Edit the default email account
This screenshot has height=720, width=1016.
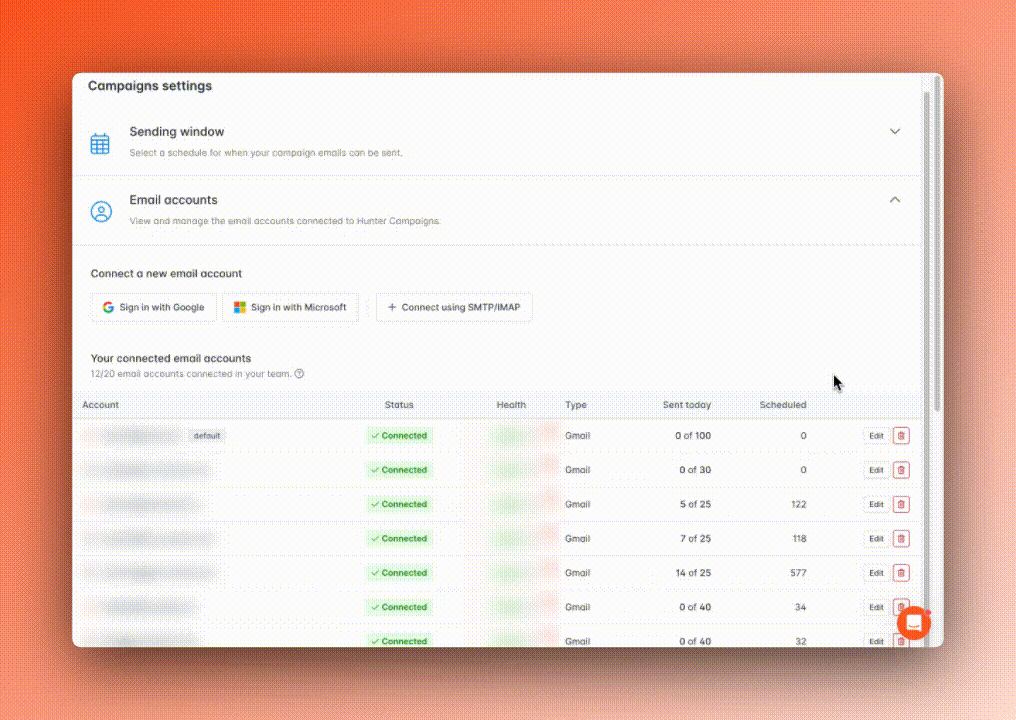click(876, 436)
